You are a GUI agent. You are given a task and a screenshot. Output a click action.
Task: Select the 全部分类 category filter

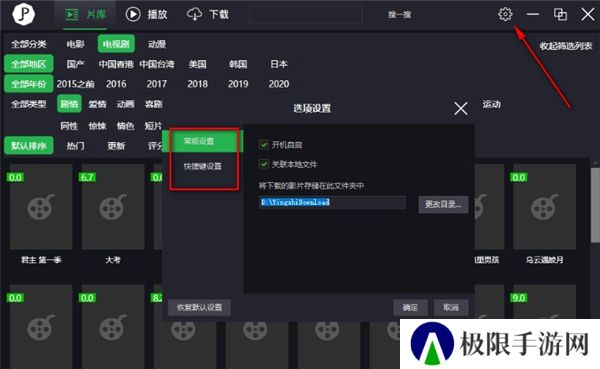[29, 44]
